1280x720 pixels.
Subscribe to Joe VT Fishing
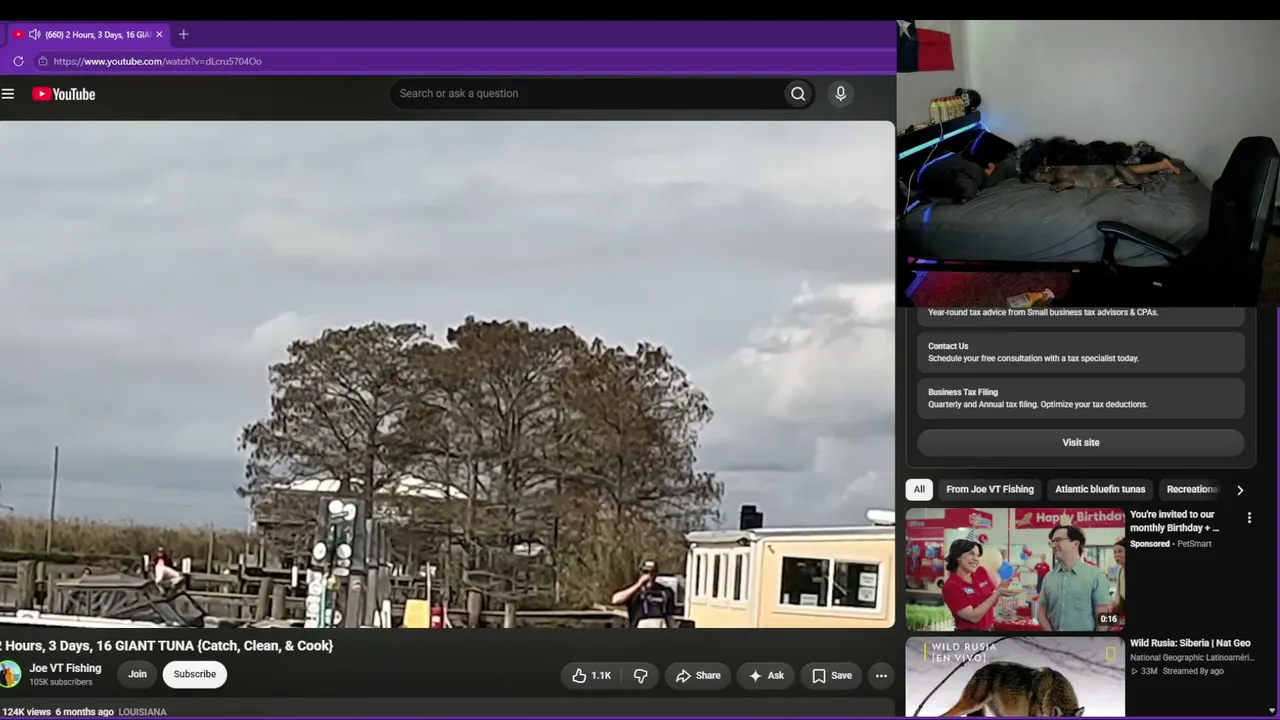pyautogui.click(x=195, y=675)
